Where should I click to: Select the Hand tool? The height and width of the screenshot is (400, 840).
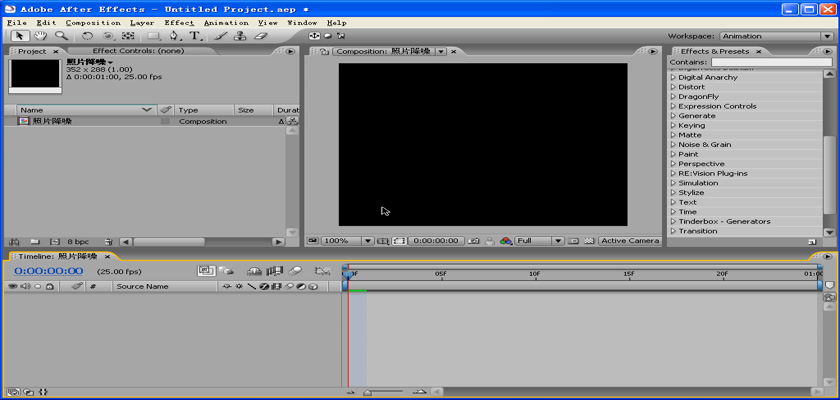[41, 36]
